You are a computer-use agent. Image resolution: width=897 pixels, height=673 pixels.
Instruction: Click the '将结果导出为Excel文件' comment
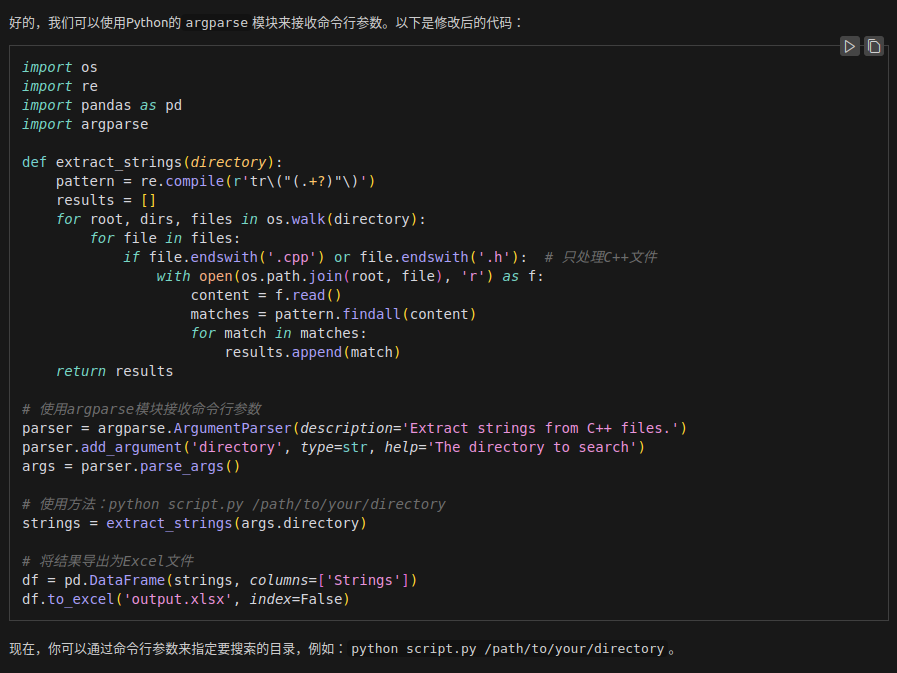pos(108,561)
